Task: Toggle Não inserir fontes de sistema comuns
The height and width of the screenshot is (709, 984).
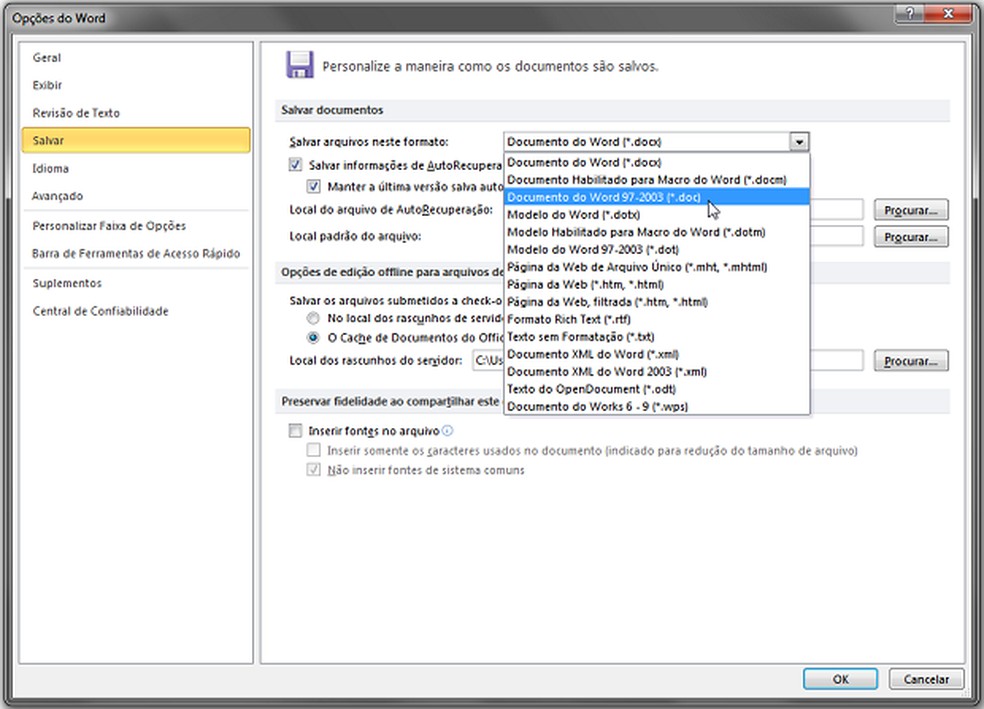Action: click(x=314, y=469)
